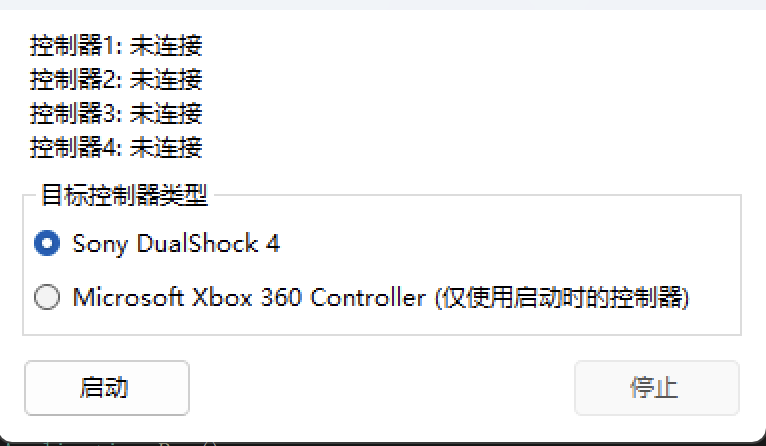
Task: Click the Sony DualShock 4 label text
Action: pyautogui.click(x=176, y=243)
